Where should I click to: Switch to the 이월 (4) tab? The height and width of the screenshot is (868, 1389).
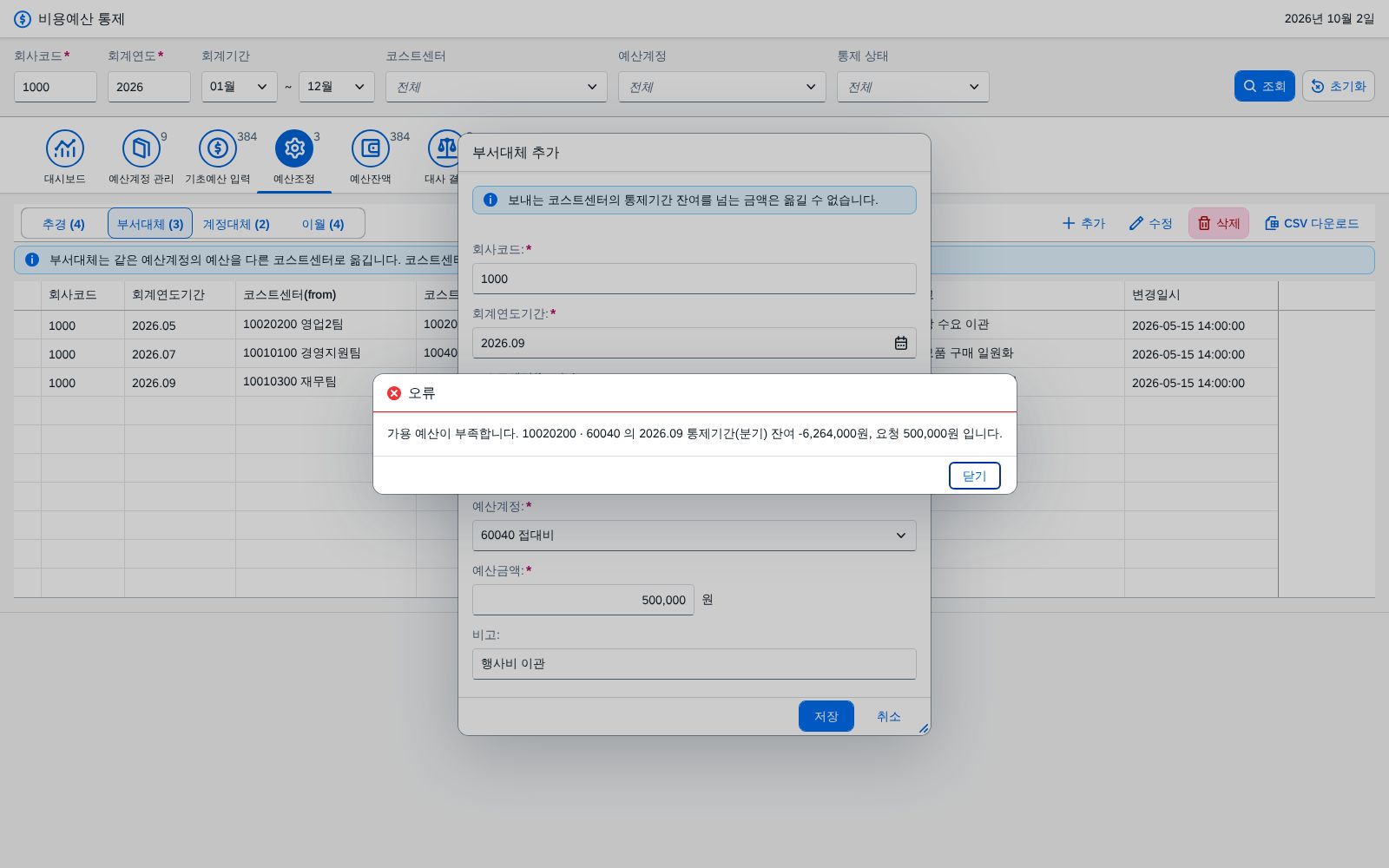click(323, 224)
